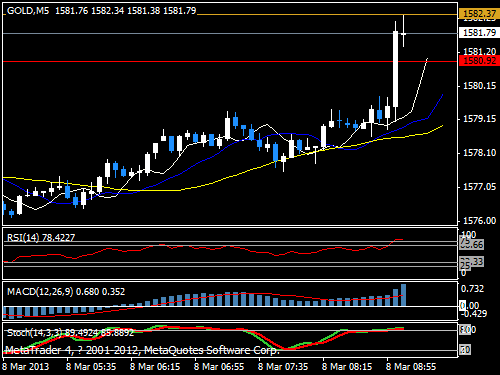
Task: Click the 8 Mar 08:55 time label
Action: (x=411, y=367)
